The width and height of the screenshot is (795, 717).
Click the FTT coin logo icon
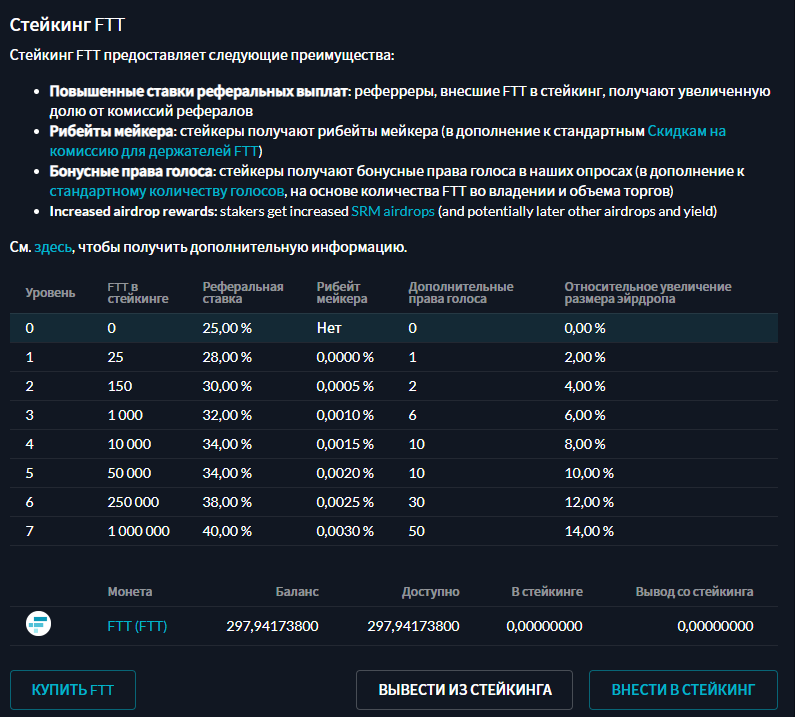(38, 626)
